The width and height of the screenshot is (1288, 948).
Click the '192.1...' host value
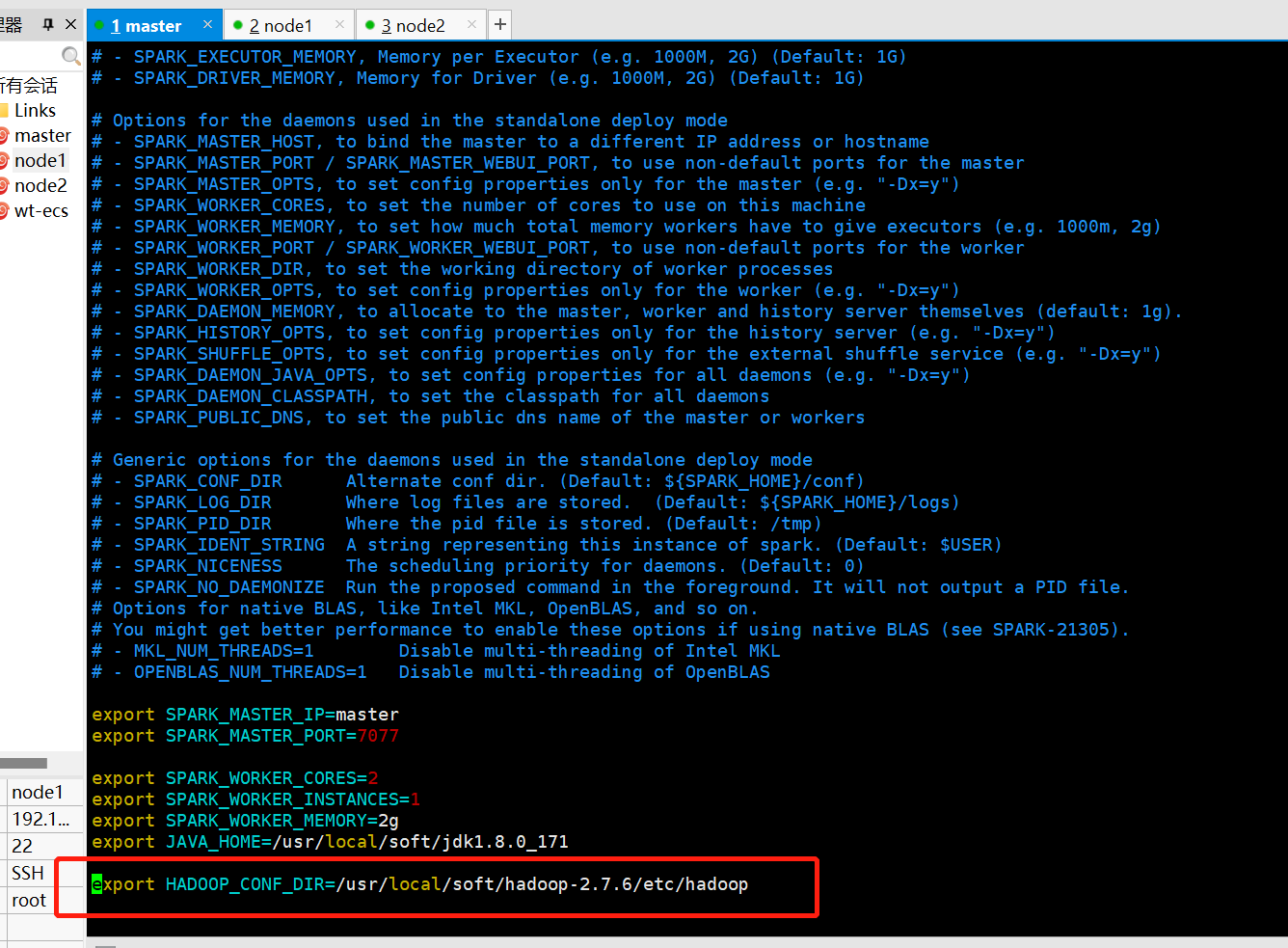(40, 819)
